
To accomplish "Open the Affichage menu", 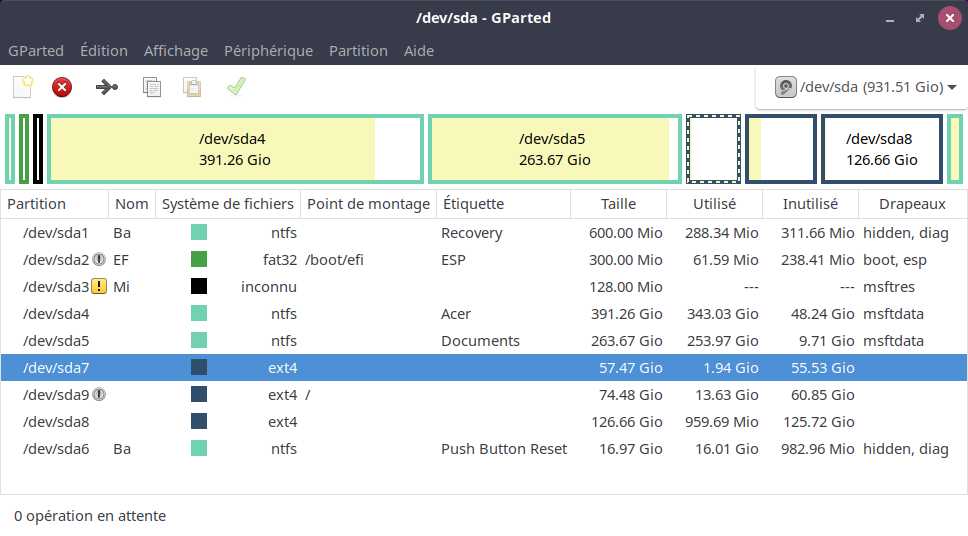I will [176, 51].
